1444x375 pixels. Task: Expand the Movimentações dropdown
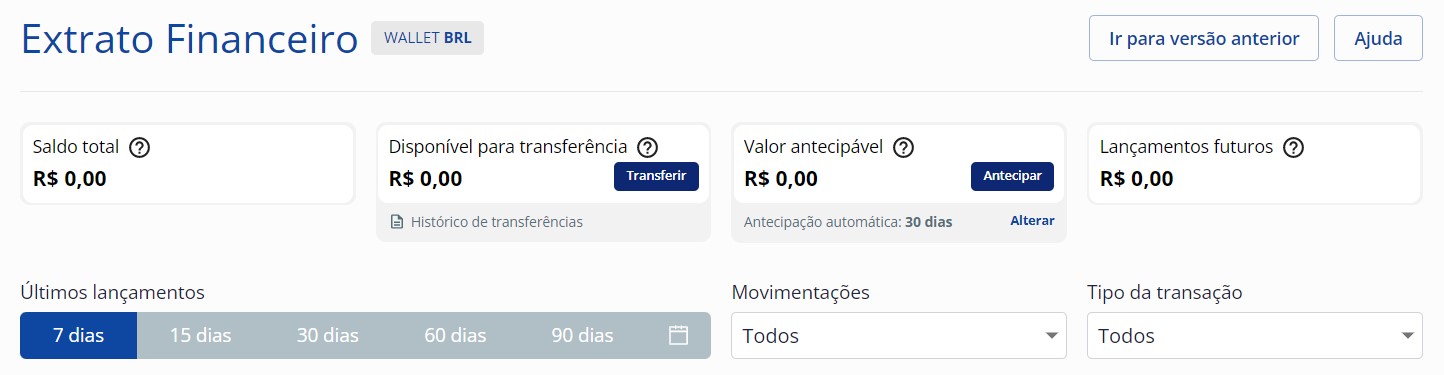click(x=899, y=335)
